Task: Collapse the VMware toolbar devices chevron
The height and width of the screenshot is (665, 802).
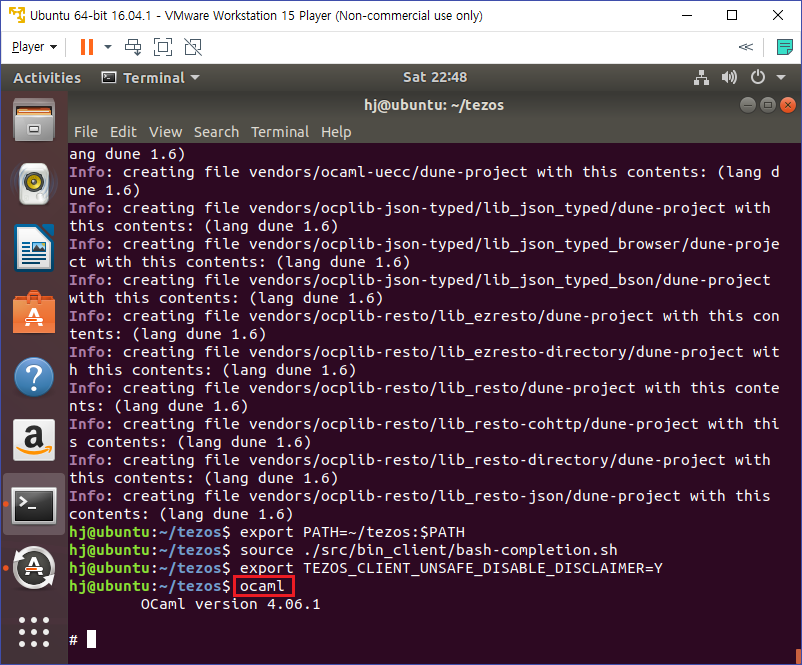Action: pyautogui.click(x=746, y=47)
